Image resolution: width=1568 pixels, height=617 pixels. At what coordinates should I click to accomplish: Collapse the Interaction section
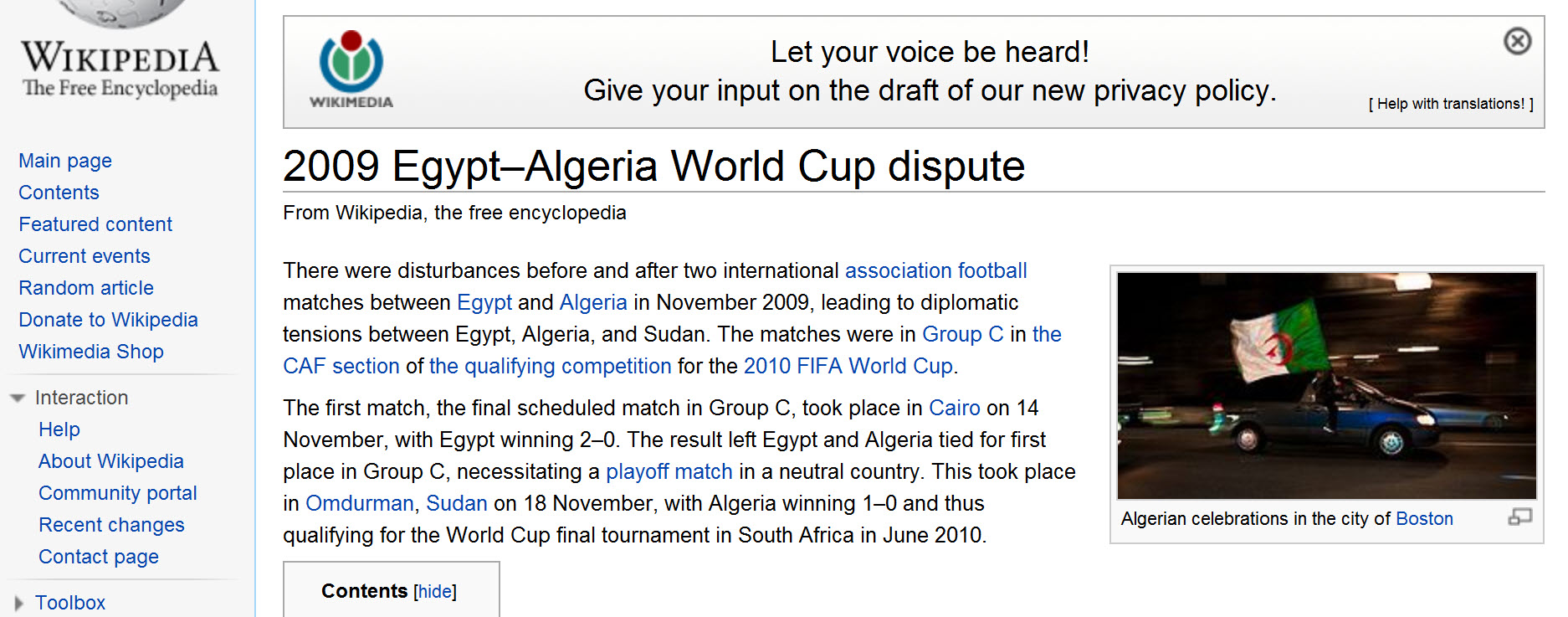pyautogui.click(x=18, y=398)
